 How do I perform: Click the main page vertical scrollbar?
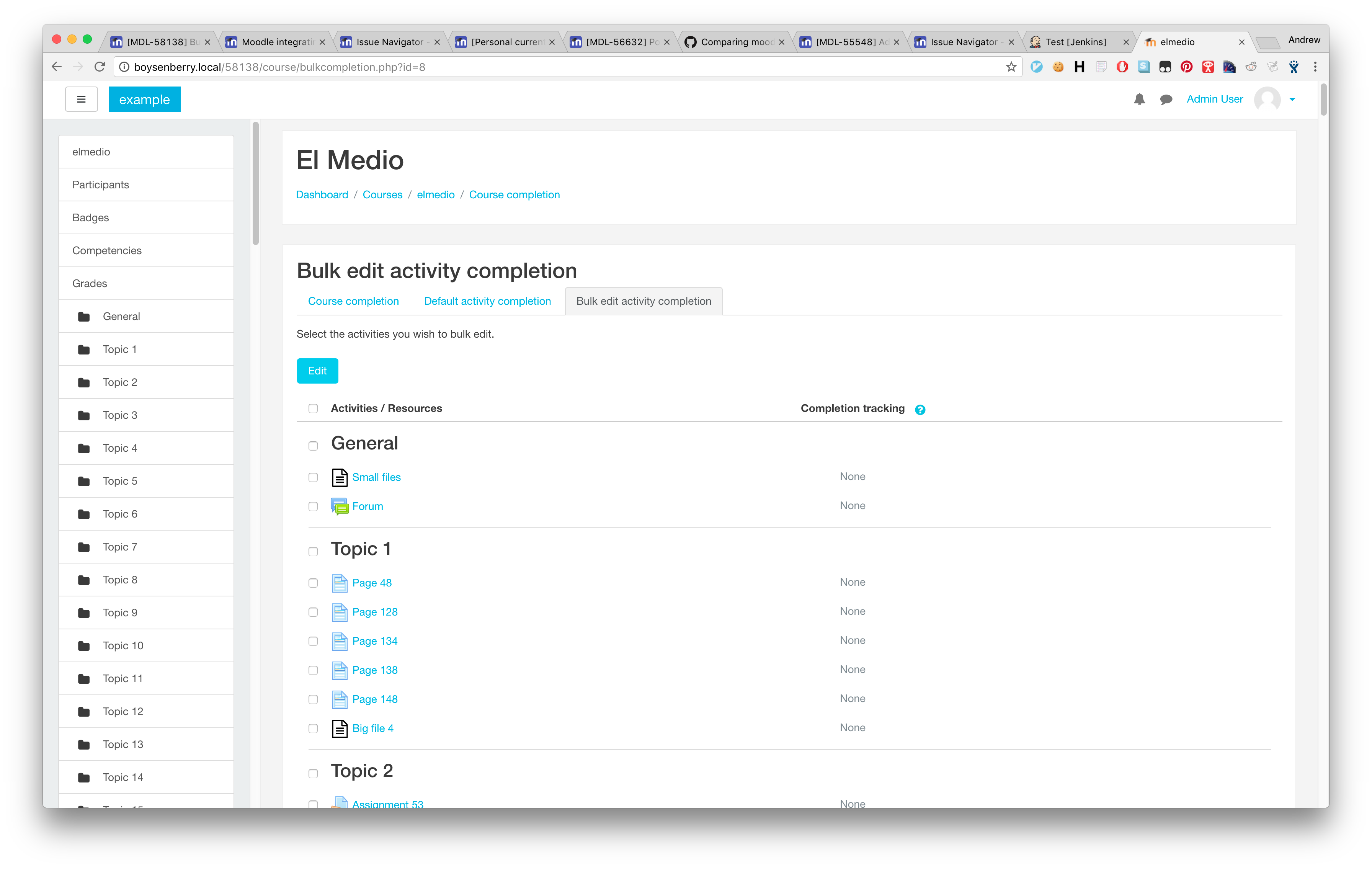click(1323, 100)
